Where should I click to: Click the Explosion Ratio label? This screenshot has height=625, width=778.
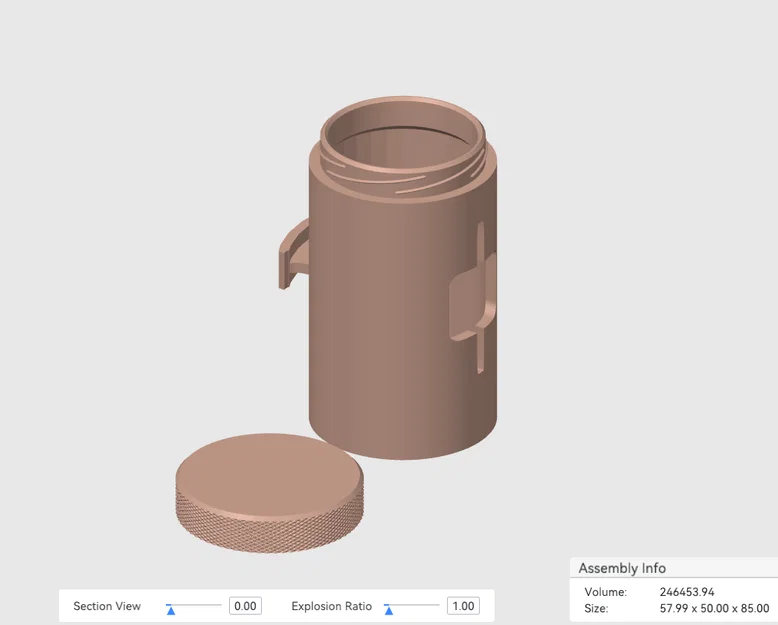tap(331, 606)
